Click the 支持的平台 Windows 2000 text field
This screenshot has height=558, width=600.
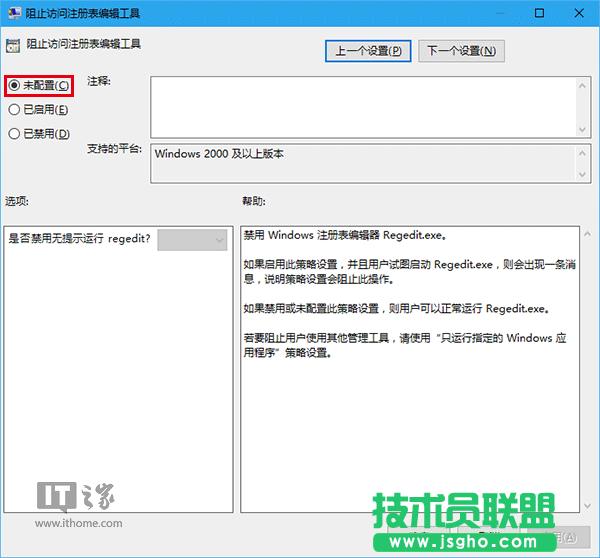(x=360, y=164)
